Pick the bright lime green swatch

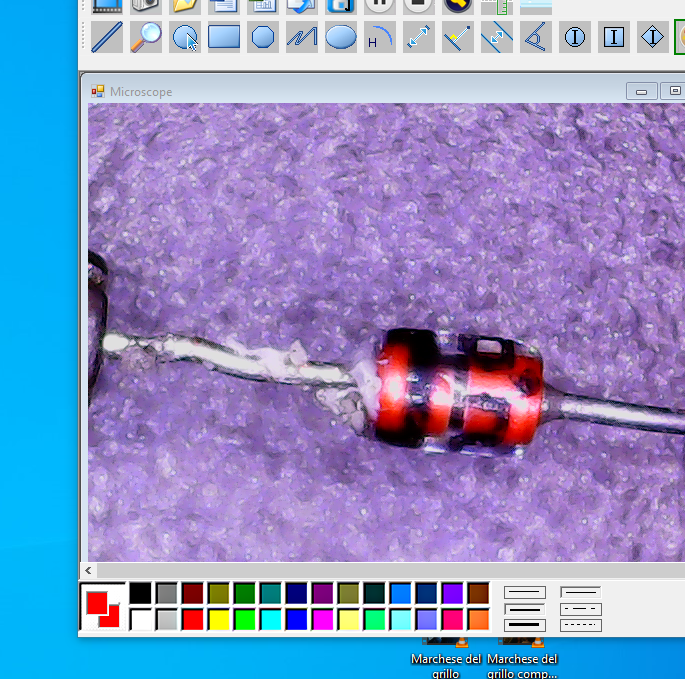pos(245,620)
